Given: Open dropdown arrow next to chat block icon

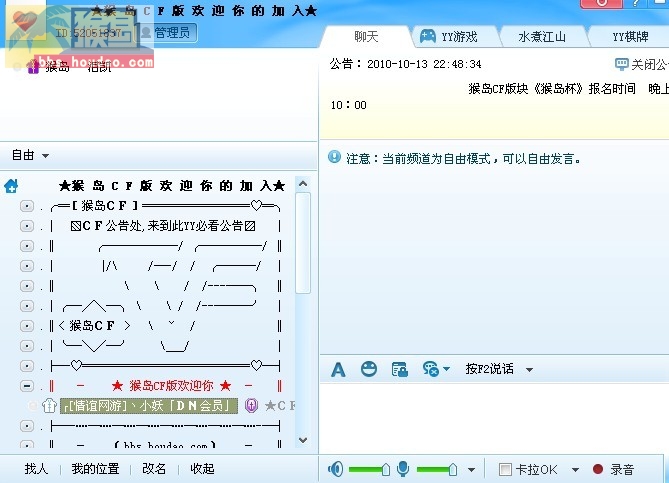Looking at the screenshot, I should [446, 369].
